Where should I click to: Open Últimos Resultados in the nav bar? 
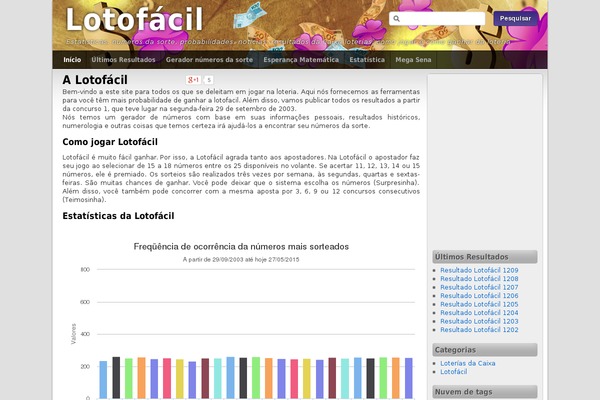pyautogui.click(x=123, y=60)
